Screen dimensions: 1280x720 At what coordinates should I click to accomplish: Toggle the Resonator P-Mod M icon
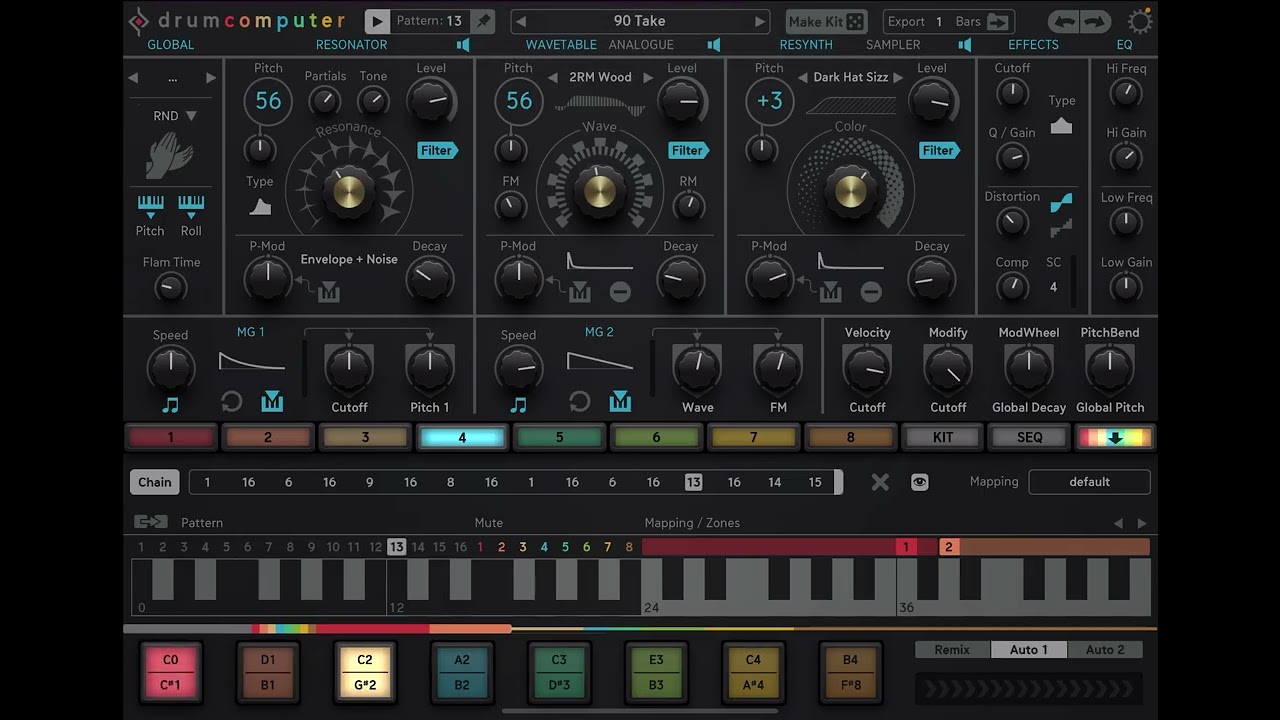tap(329, 292)
